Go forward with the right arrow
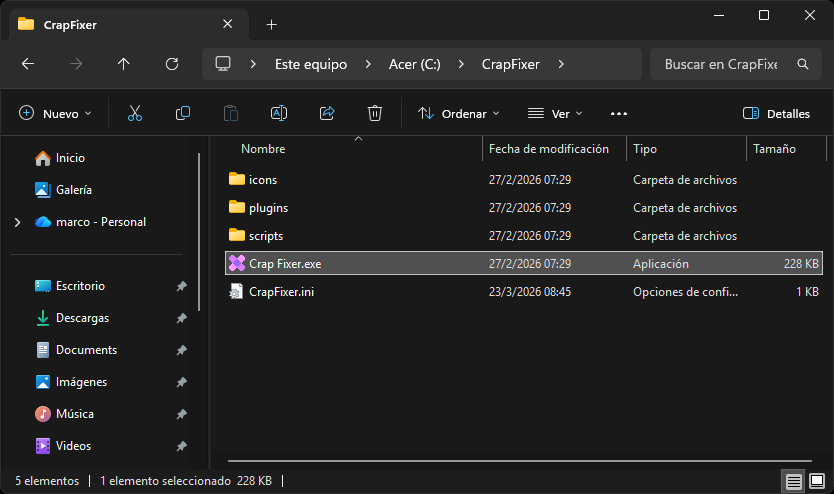 pyautogui.click(x=76, y=64)
